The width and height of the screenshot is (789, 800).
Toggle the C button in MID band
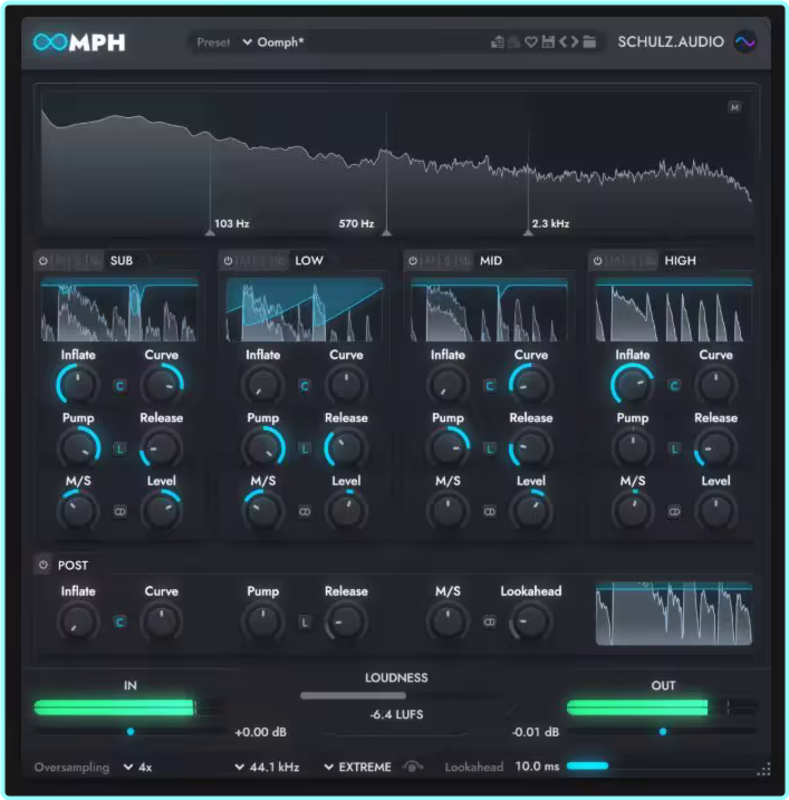click(489, 386)
